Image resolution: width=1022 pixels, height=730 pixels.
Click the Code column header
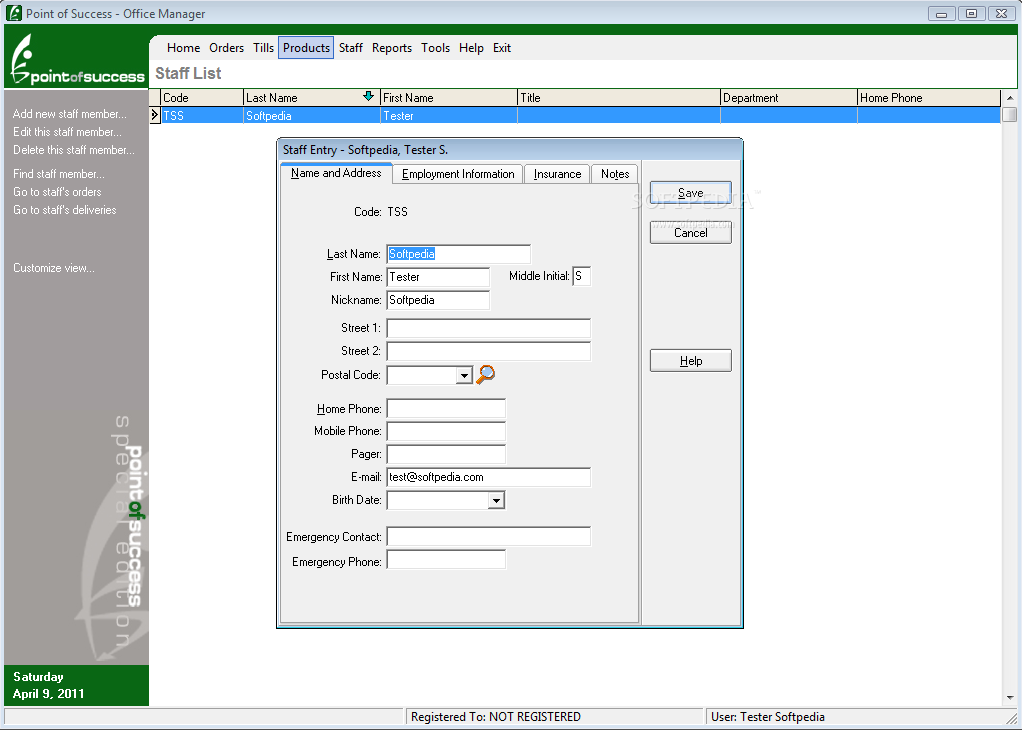point(202,98)
